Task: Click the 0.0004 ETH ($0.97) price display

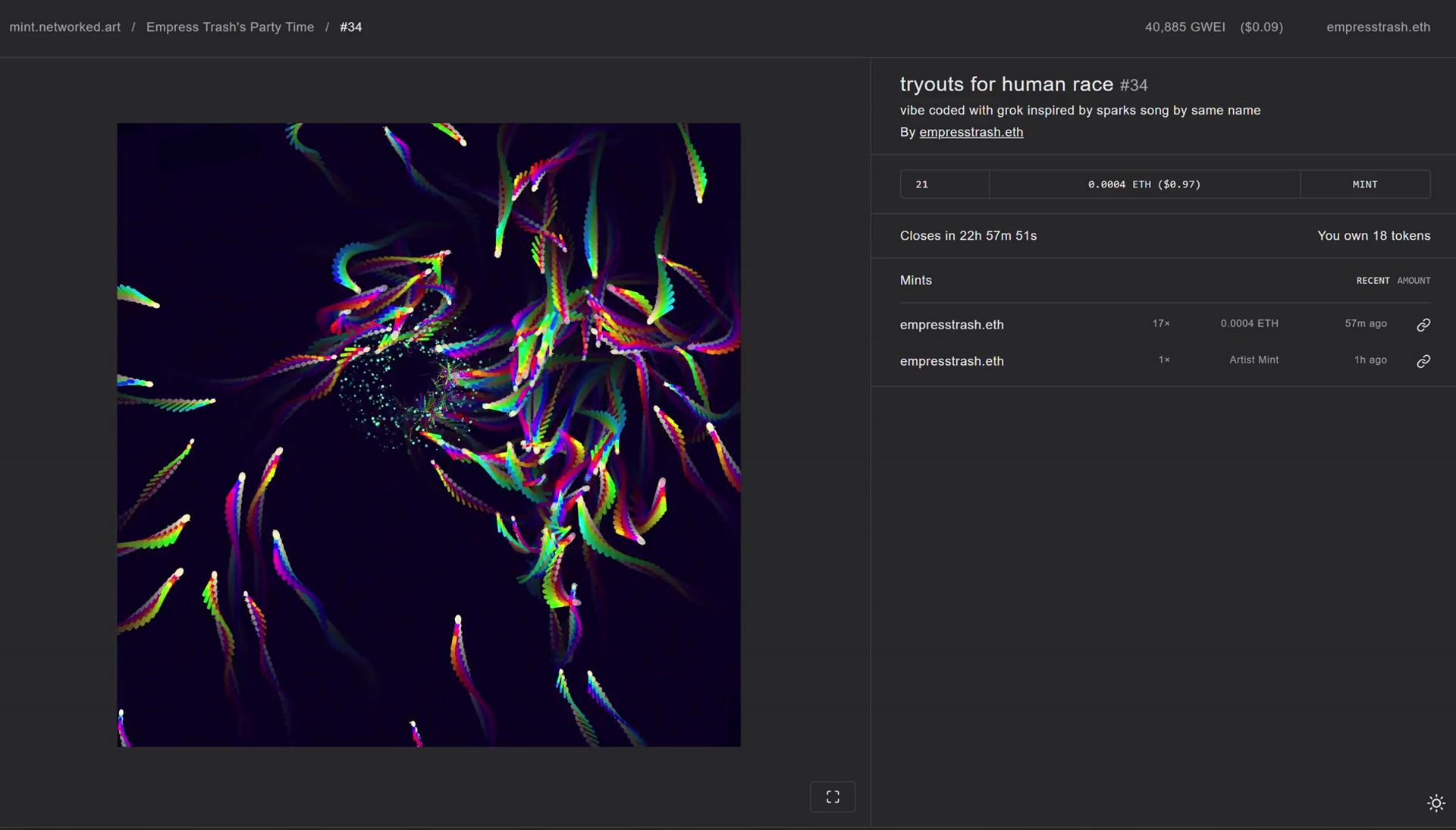Action: click(x=1144, y=184)
